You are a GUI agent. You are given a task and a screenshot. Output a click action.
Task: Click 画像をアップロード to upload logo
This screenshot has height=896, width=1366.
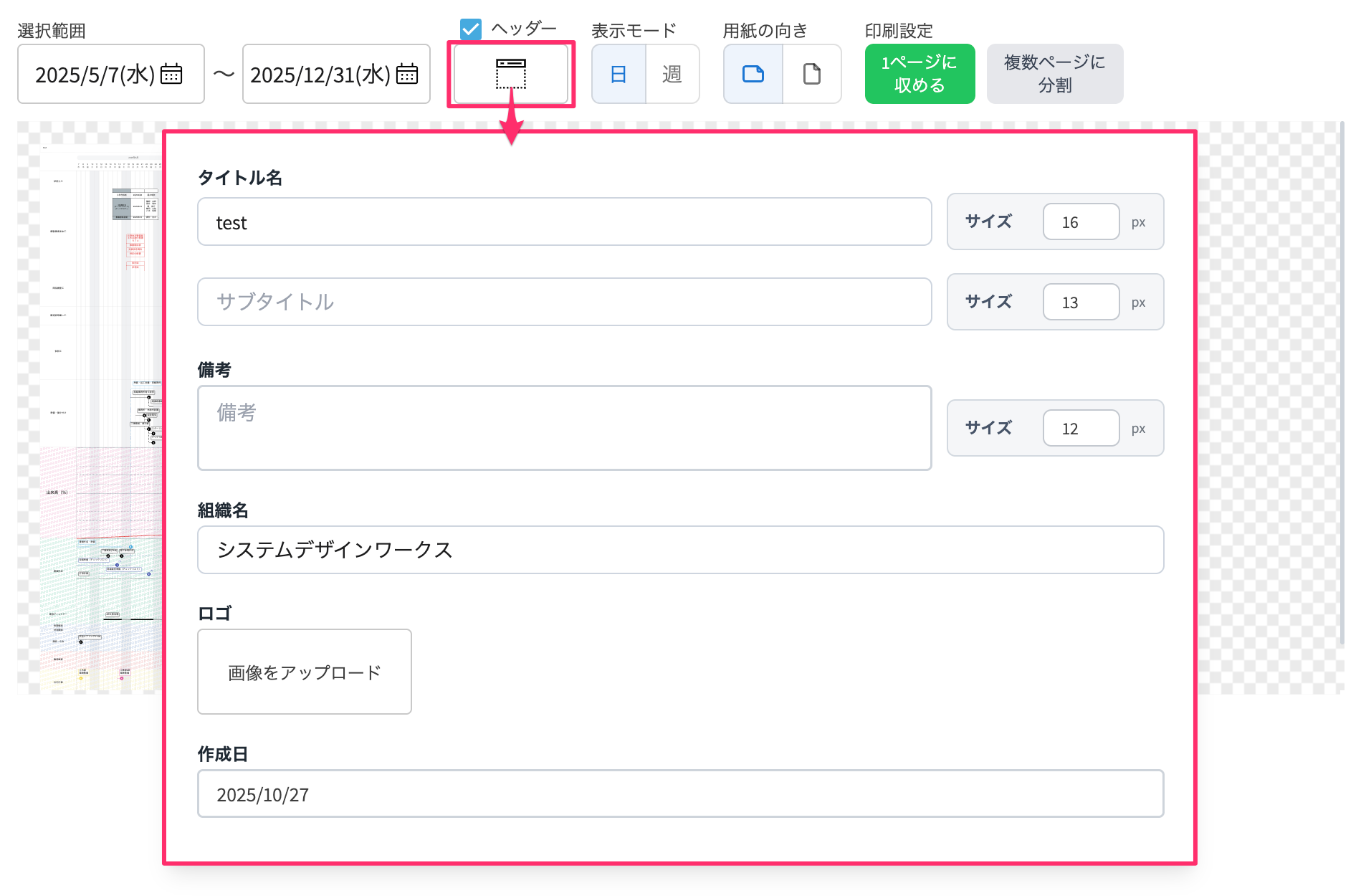[x=304, y=672]
